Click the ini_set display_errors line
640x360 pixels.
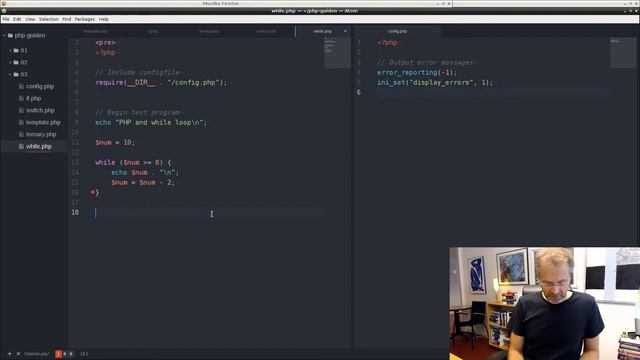pos(435,82)
